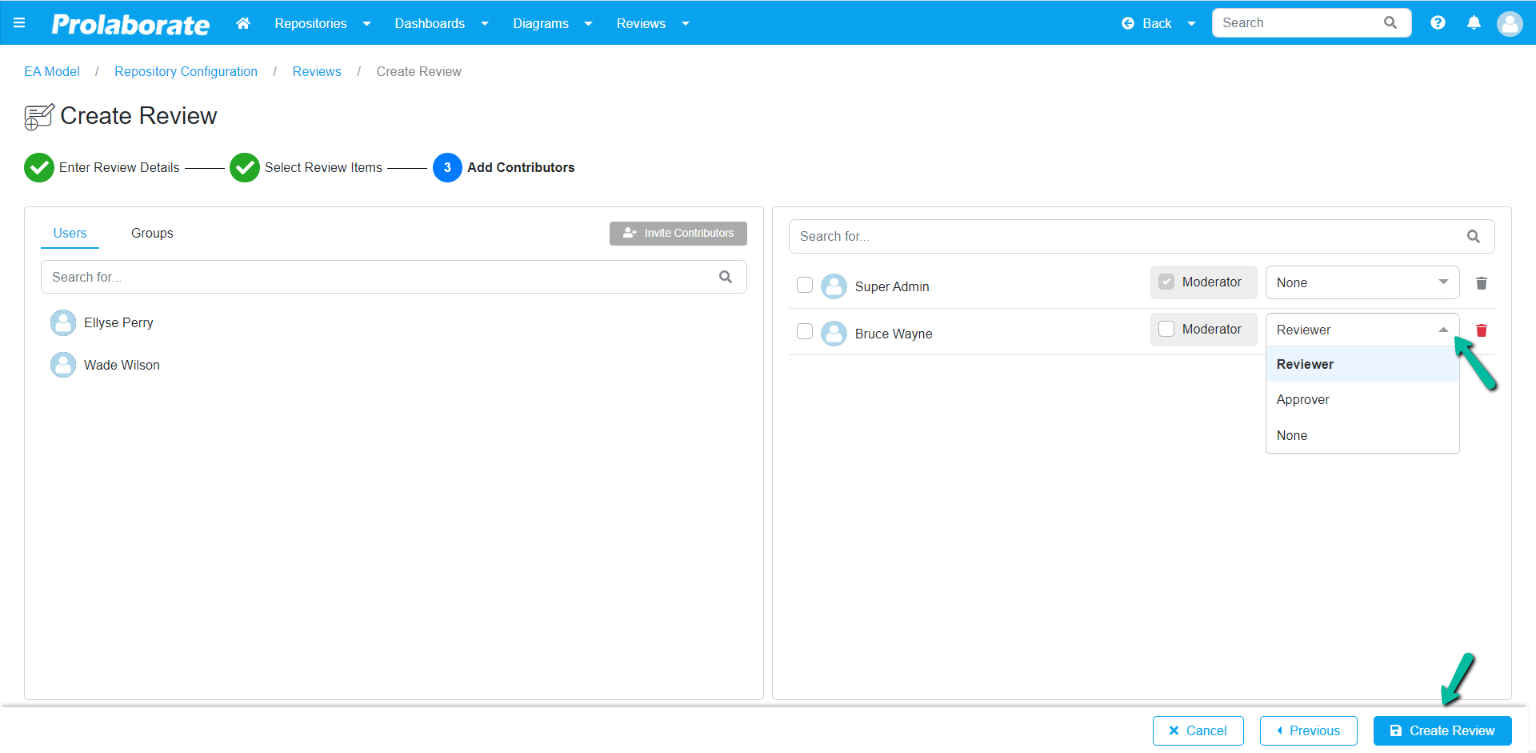Click magnifier in contributors search box
Screen dimensions: 1536x753
(1473, 236)
